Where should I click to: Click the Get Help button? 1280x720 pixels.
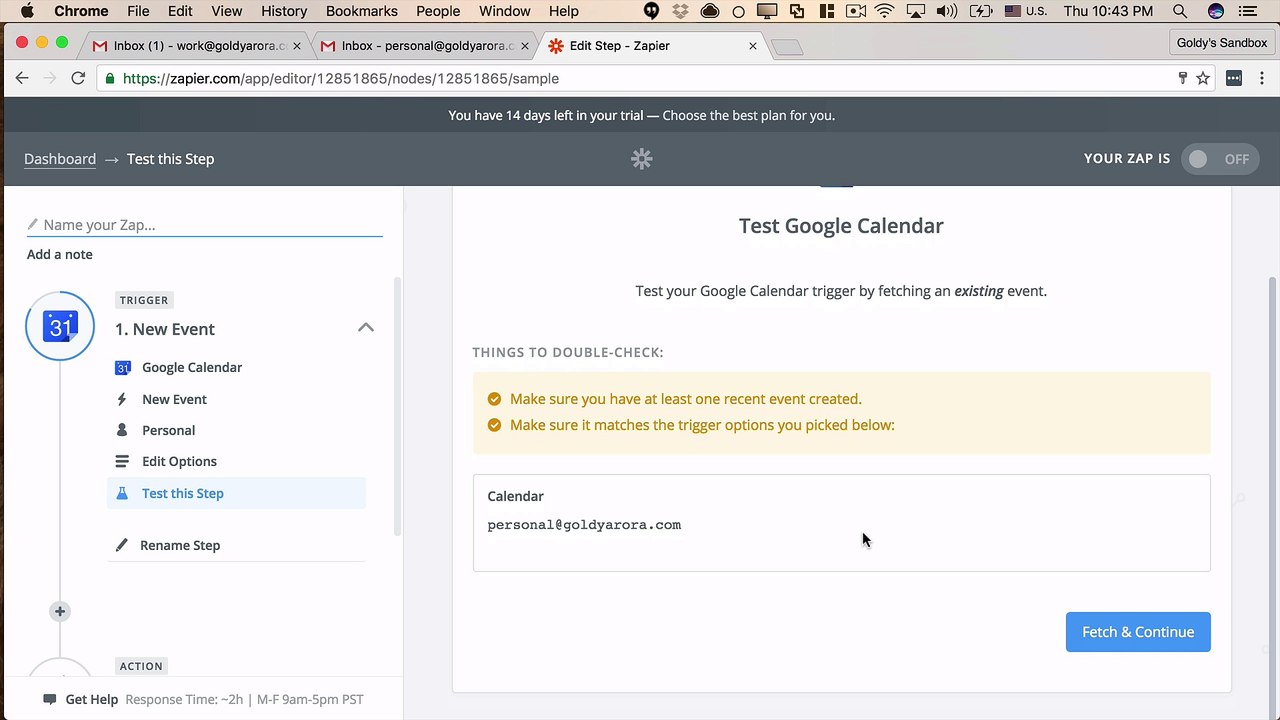81,699
